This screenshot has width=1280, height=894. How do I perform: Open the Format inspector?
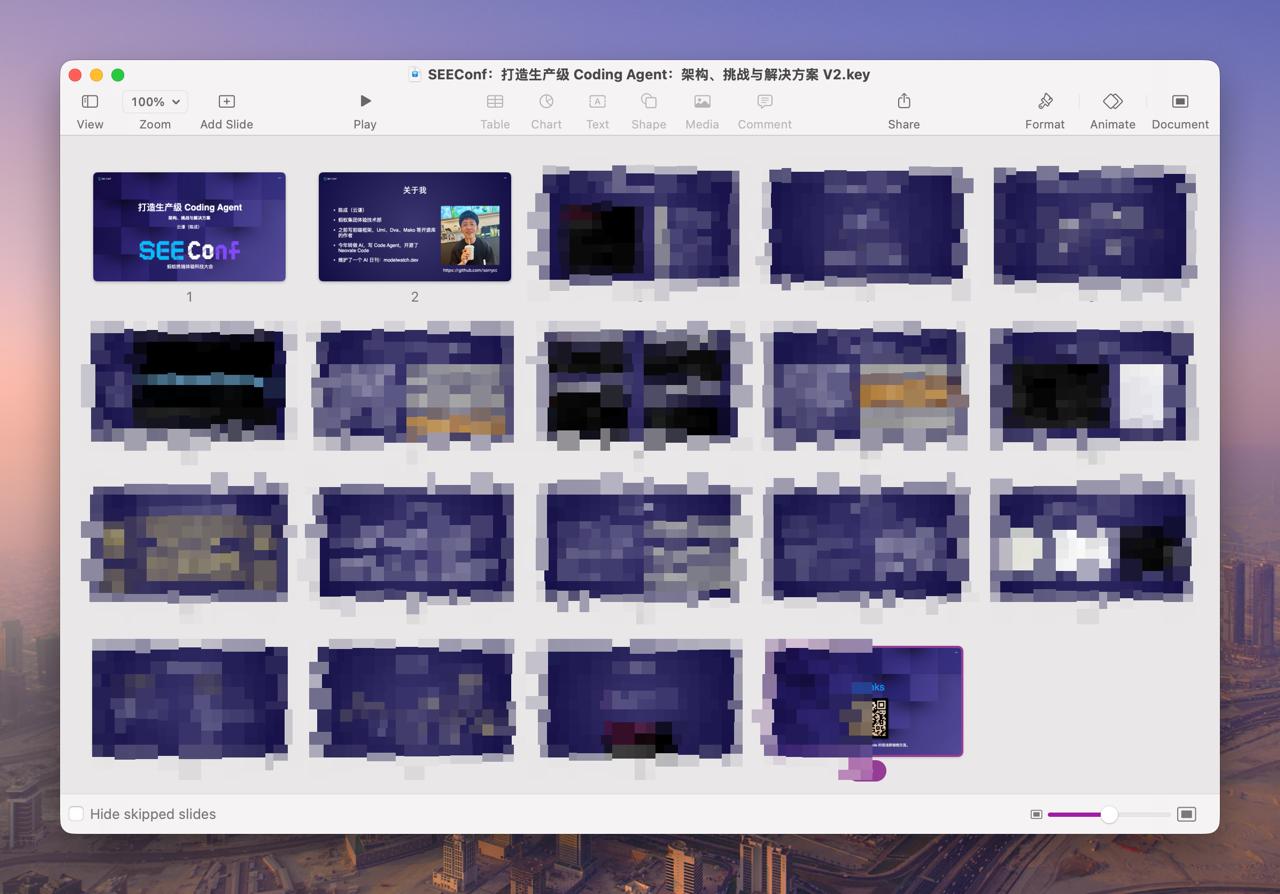pos(1044,101)
